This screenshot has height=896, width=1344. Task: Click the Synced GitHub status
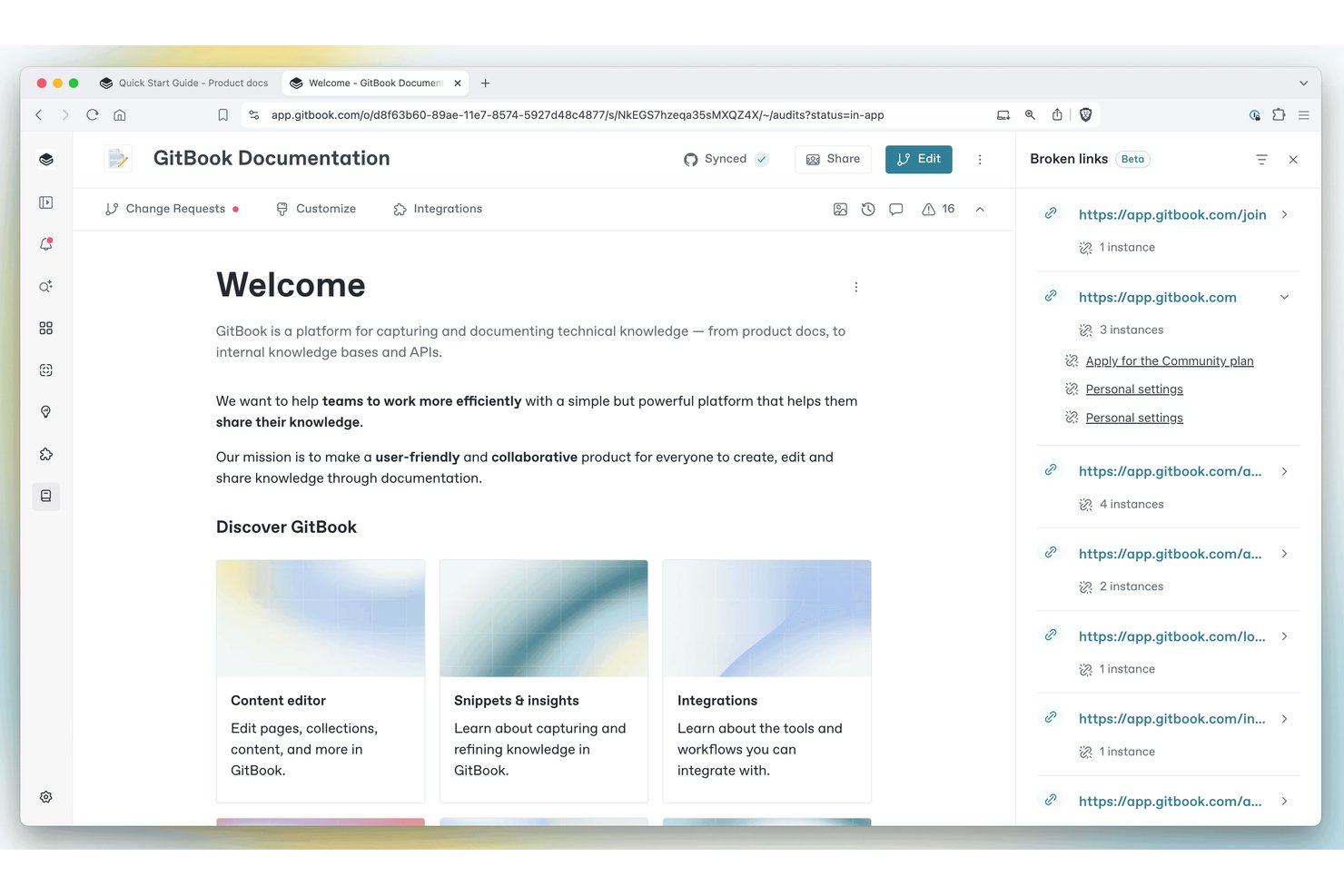(x=726, y=159)
